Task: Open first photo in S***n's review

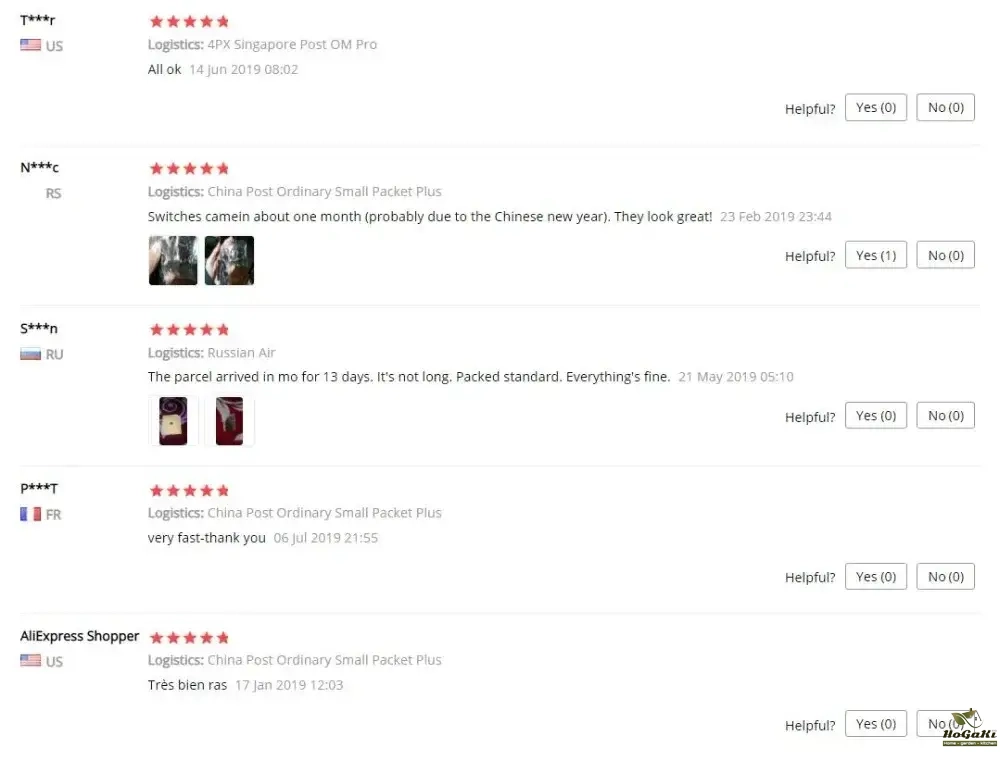Action: click(x=173, y=421)
